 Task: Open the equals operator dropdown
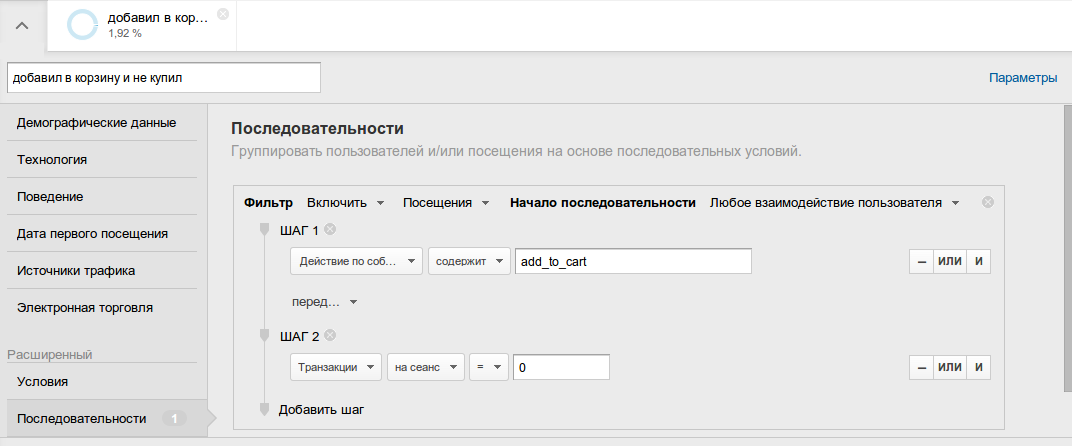489,367
